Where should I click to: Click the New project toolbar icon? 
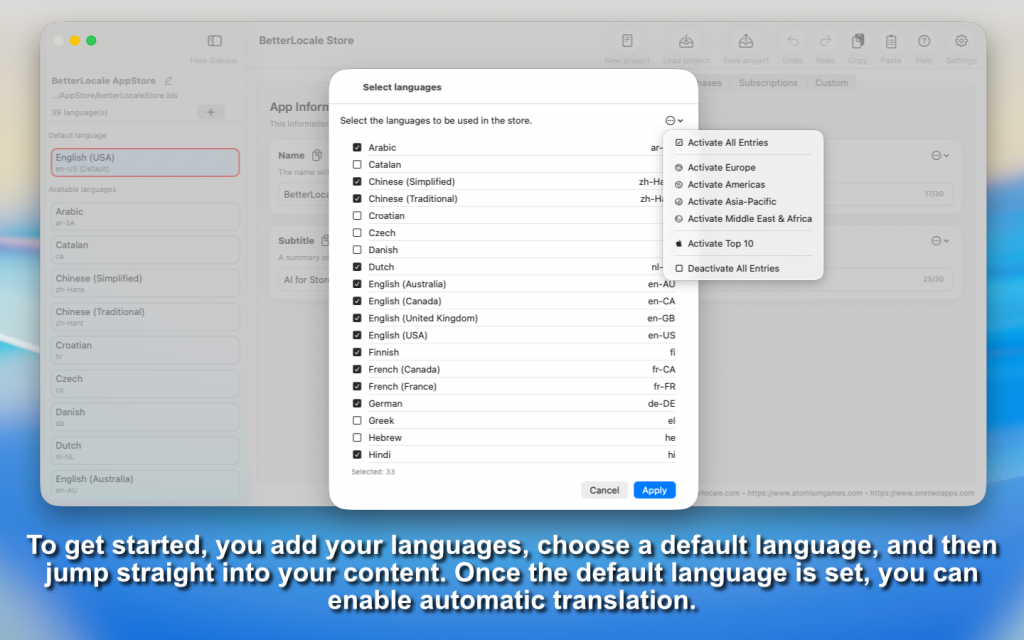coord(627,41)
